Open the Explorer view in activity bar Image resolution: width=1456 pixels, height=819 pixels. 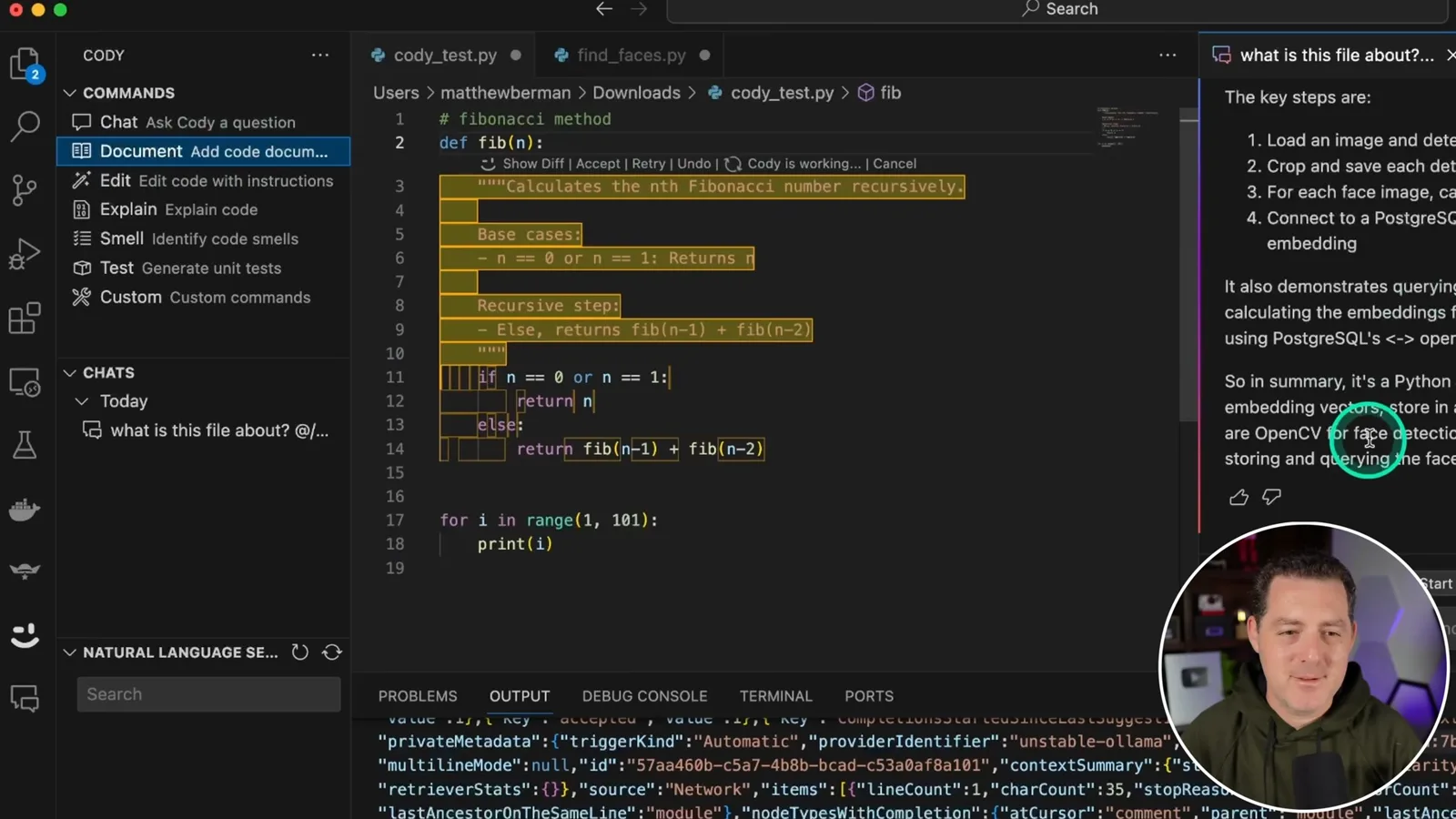(x=25, y=65)
